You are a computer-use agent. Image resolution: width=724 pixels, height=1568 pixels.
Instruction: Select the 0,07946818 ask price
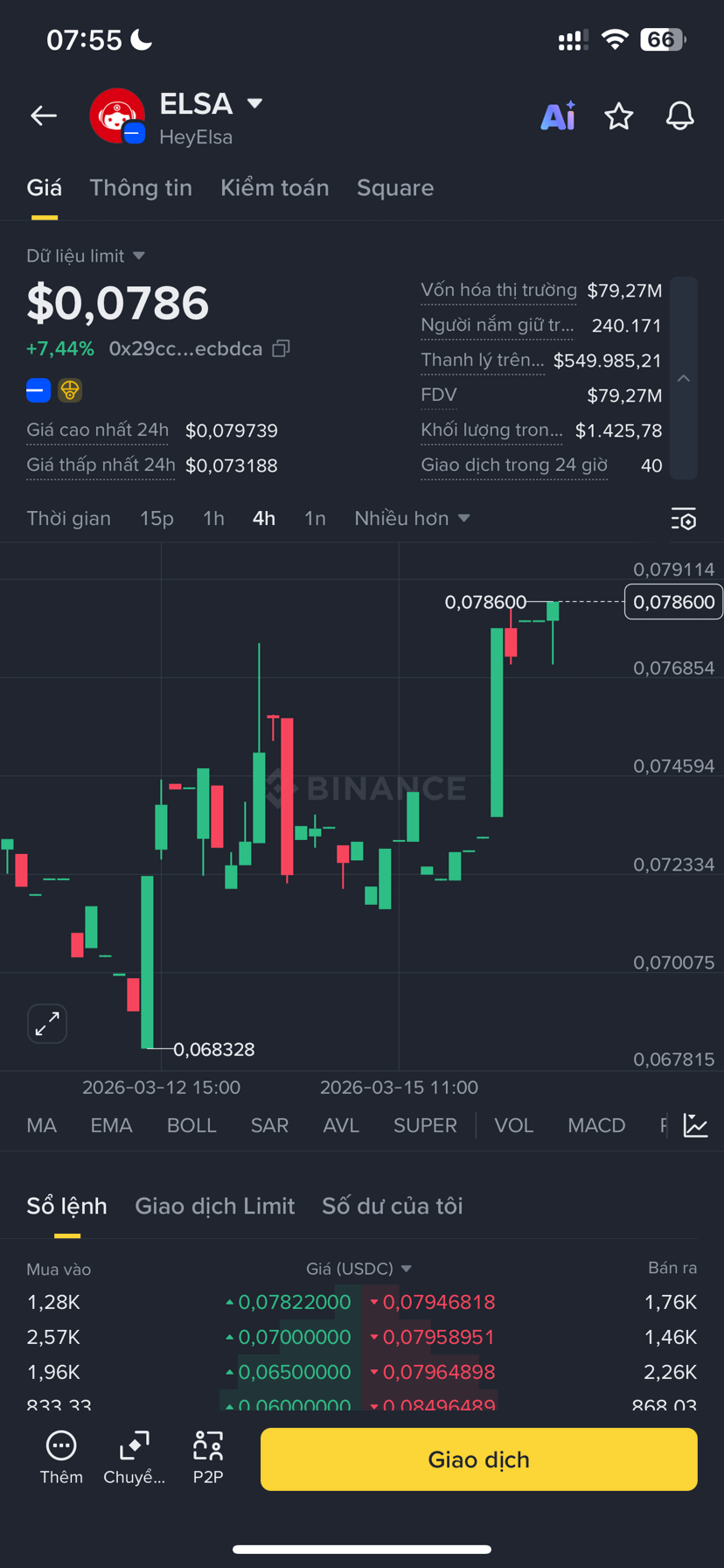tap(439, 1302)
